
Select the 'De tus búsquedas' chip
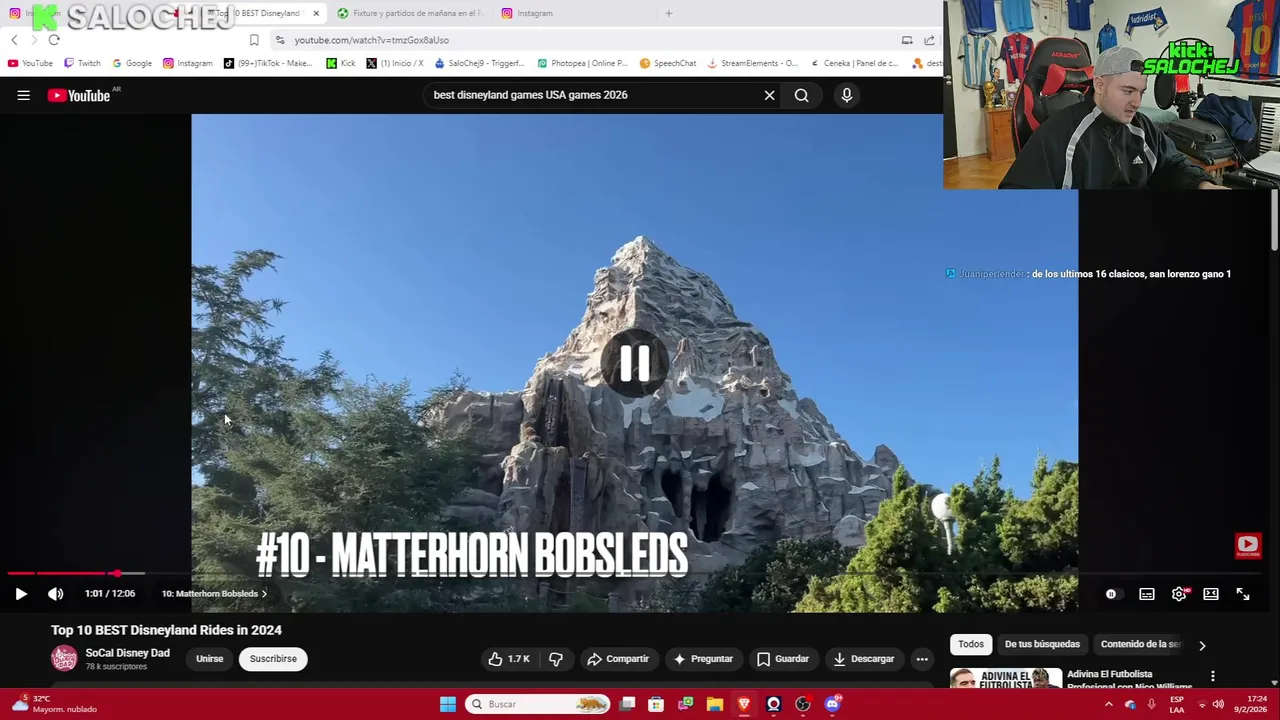click(1042, 644)
